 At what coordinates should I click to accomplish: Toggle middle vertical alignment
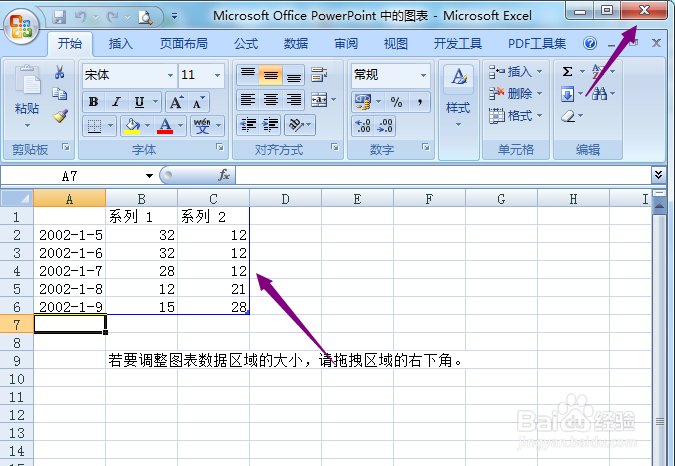[271, 75]
